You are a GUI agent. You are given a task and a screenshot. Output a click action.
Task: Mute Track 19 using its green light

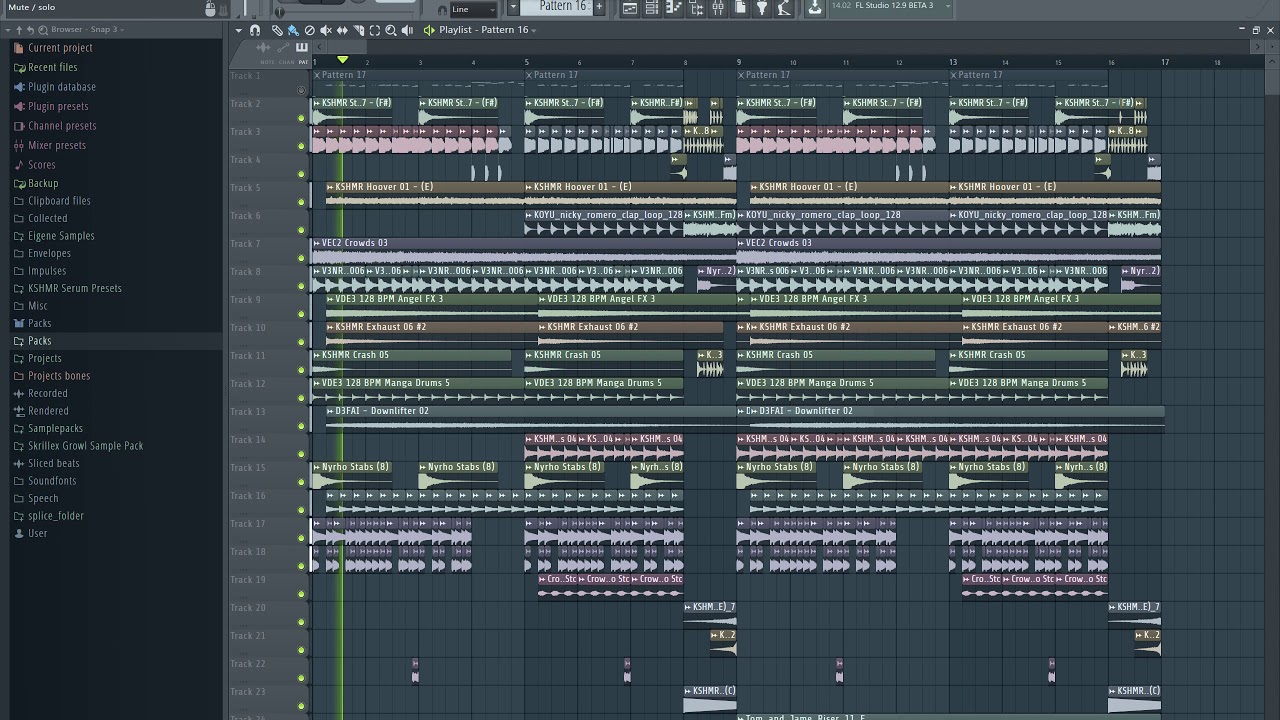click(x=301, y=594)
